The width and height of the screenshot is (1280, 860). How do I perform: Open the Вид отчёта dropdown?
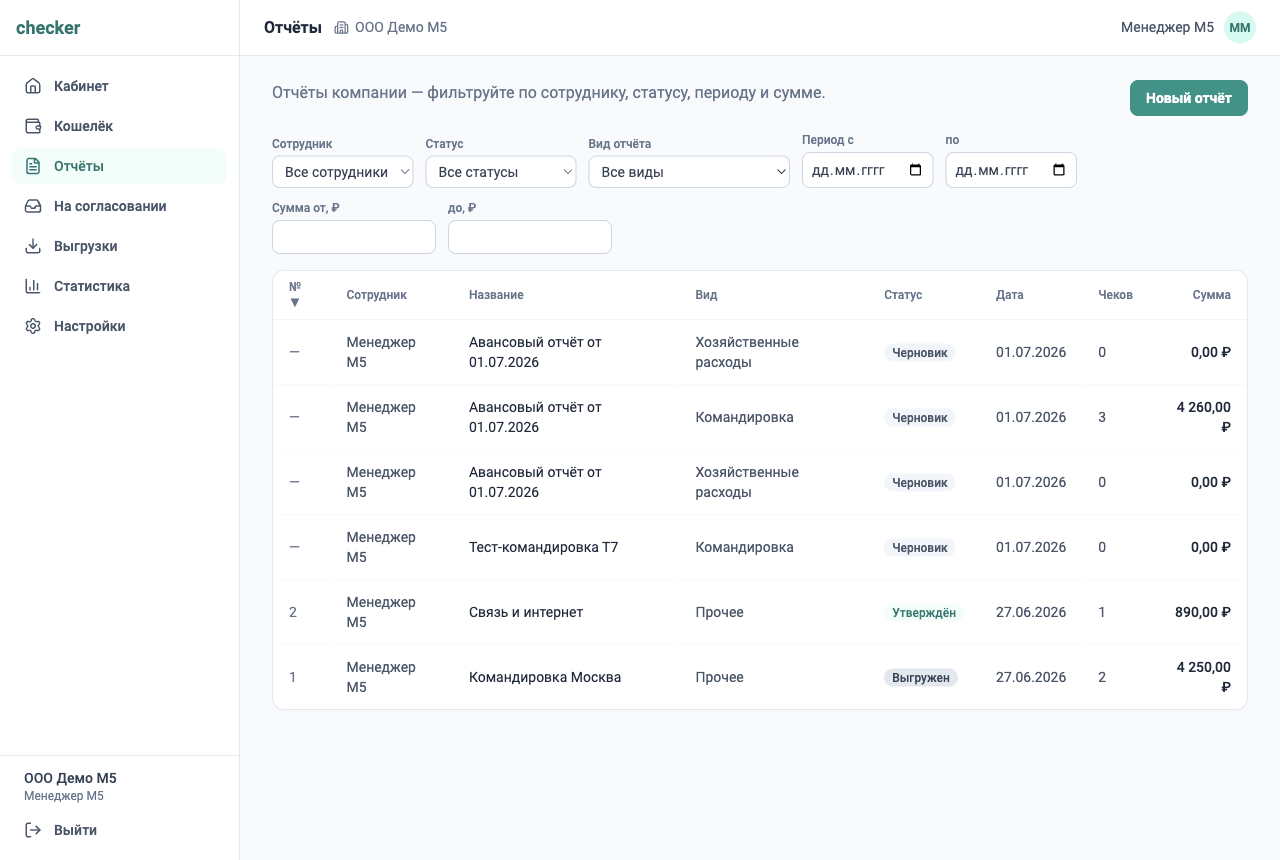690,172
